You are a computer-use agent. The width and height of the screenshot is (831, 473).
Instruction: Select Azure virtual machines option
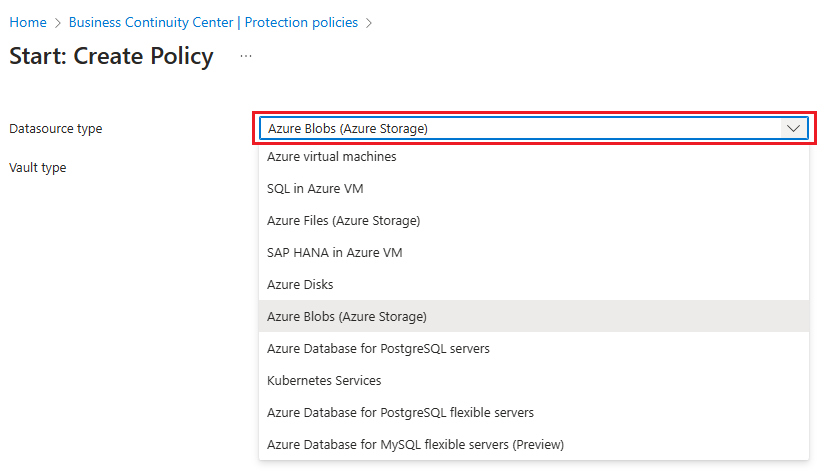pyautogui.click(x=332, y=157)
